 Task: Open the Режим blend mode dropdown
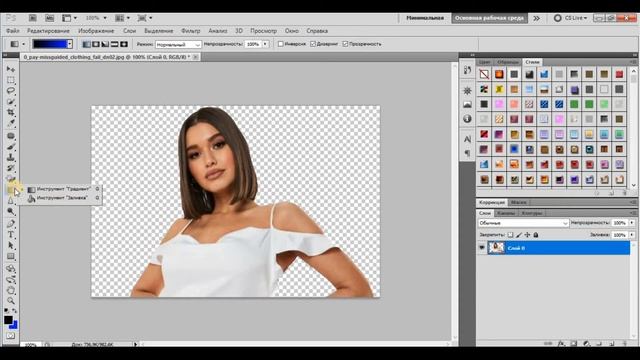(x=178, y=44)
